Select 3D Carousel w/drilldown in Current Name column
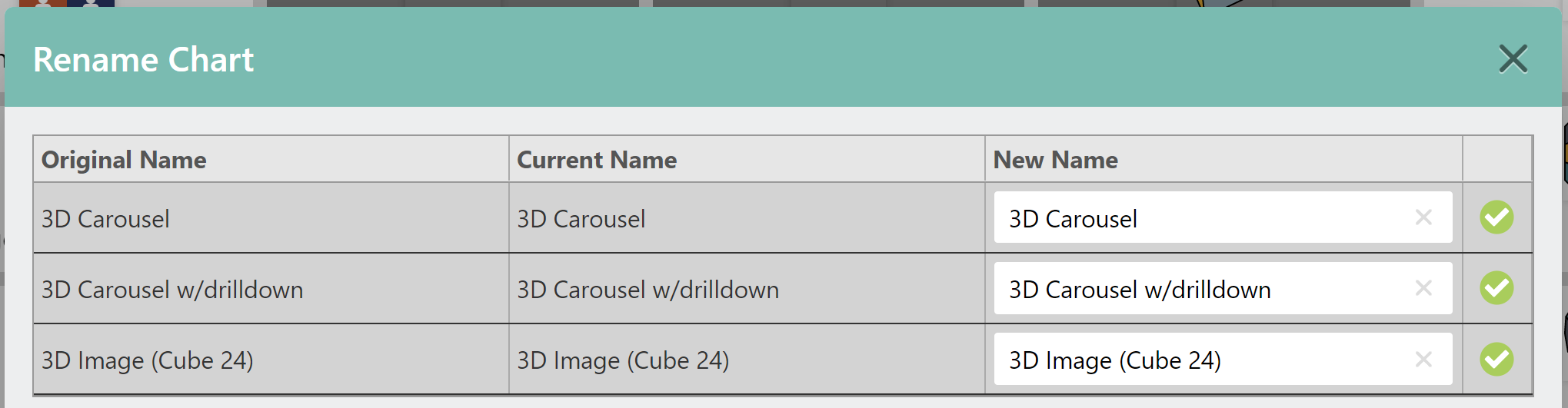Viewport: 1568px width, 408px height. [x=648, y=290]
